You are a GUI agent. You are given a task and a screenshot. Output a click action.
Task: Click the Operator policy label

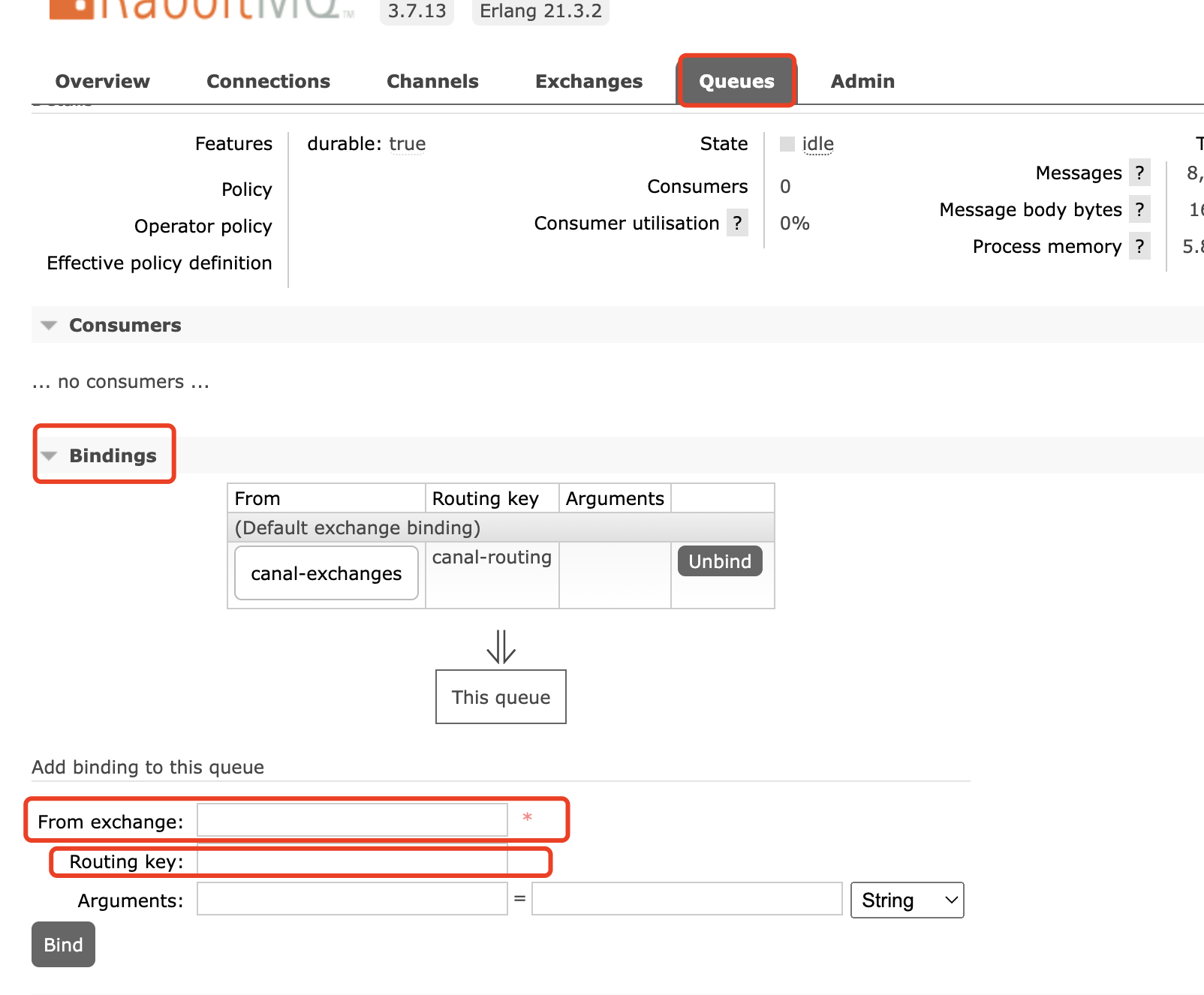(x=203, y=226)
